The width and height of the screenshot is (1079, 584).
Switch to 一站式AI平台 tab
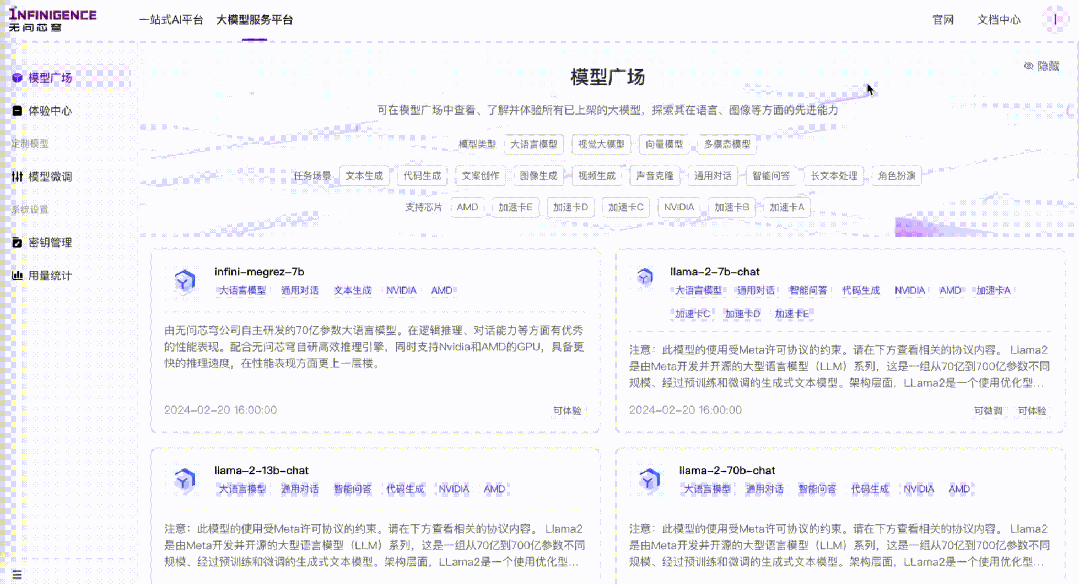tap(171, 20)
